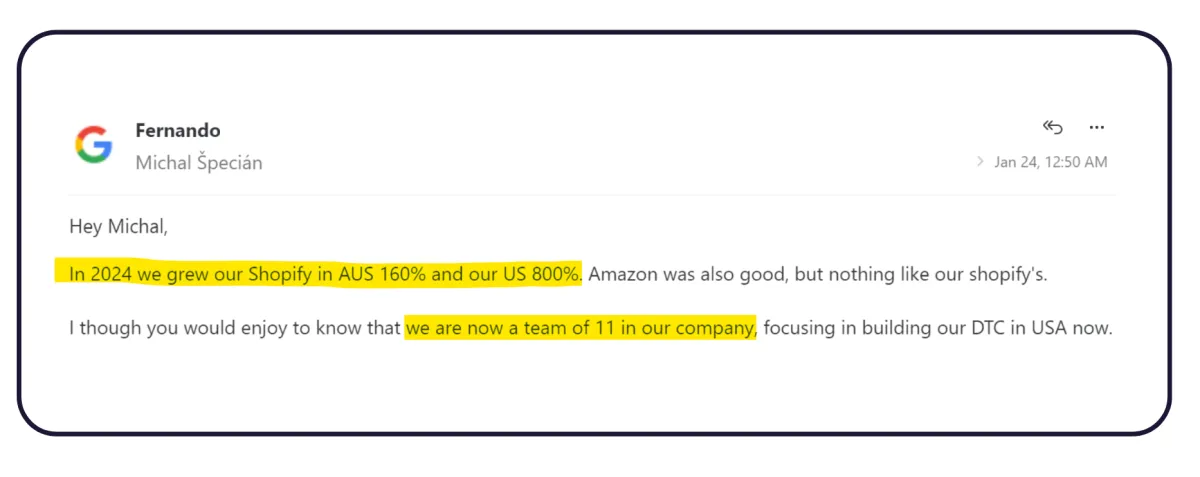Click the "800%" figure in the email
The width and height of the screenshot is (1200, 477).
pyautogui.click(x=555, y=274)
